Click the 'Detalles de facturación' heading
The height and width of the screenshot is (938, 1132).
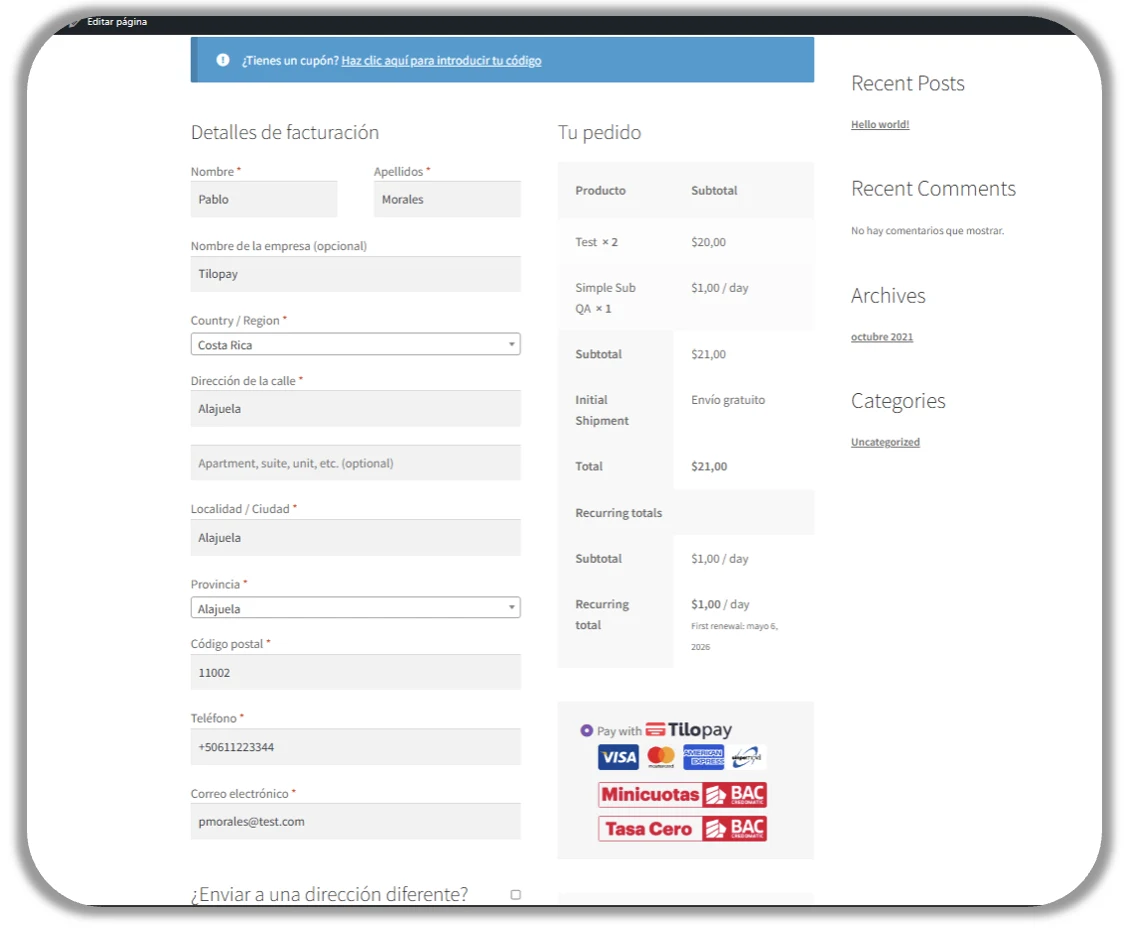[x=284, y=133]
